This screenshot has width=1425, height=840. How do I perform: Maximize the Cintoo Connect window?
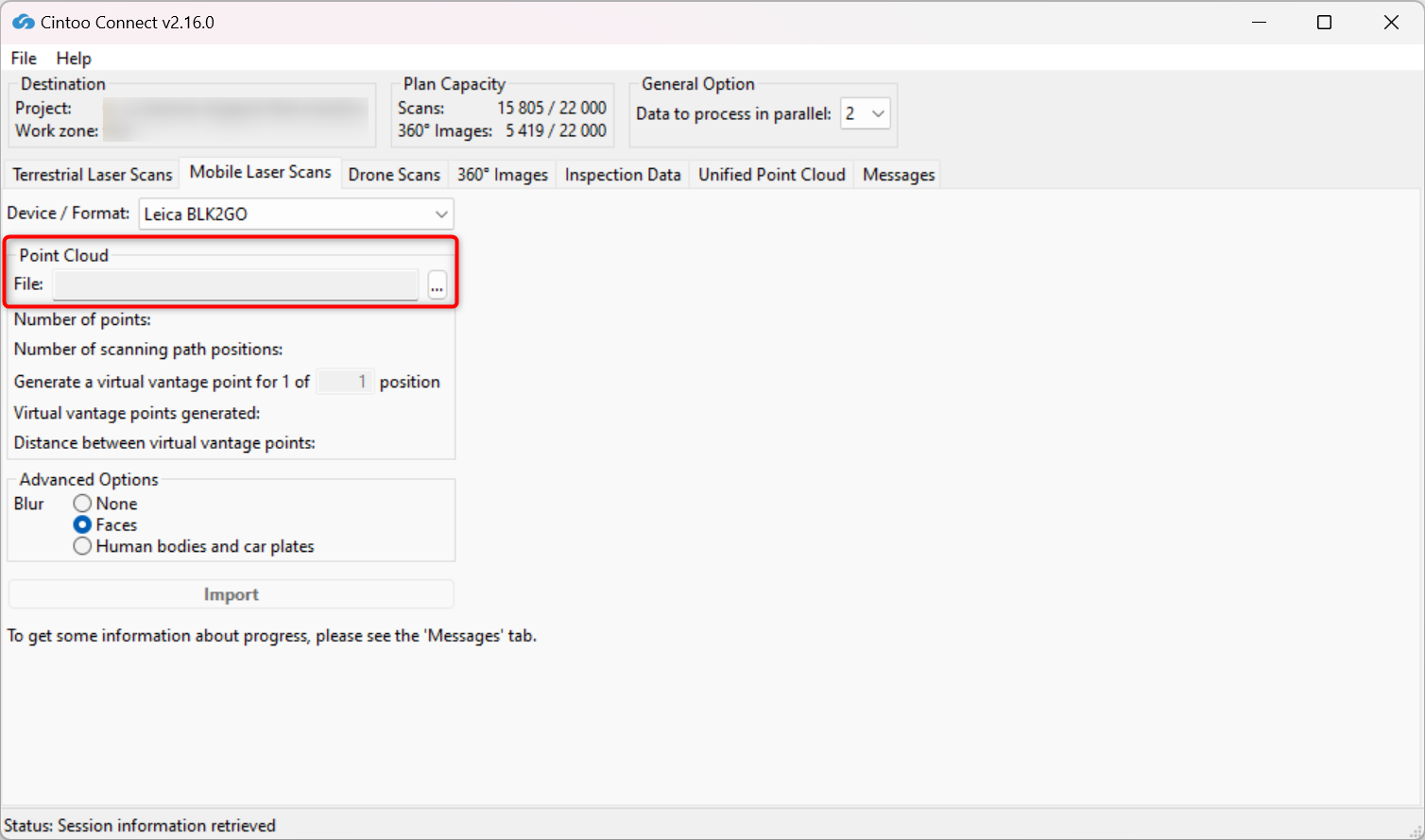[x=1325, y=22]
